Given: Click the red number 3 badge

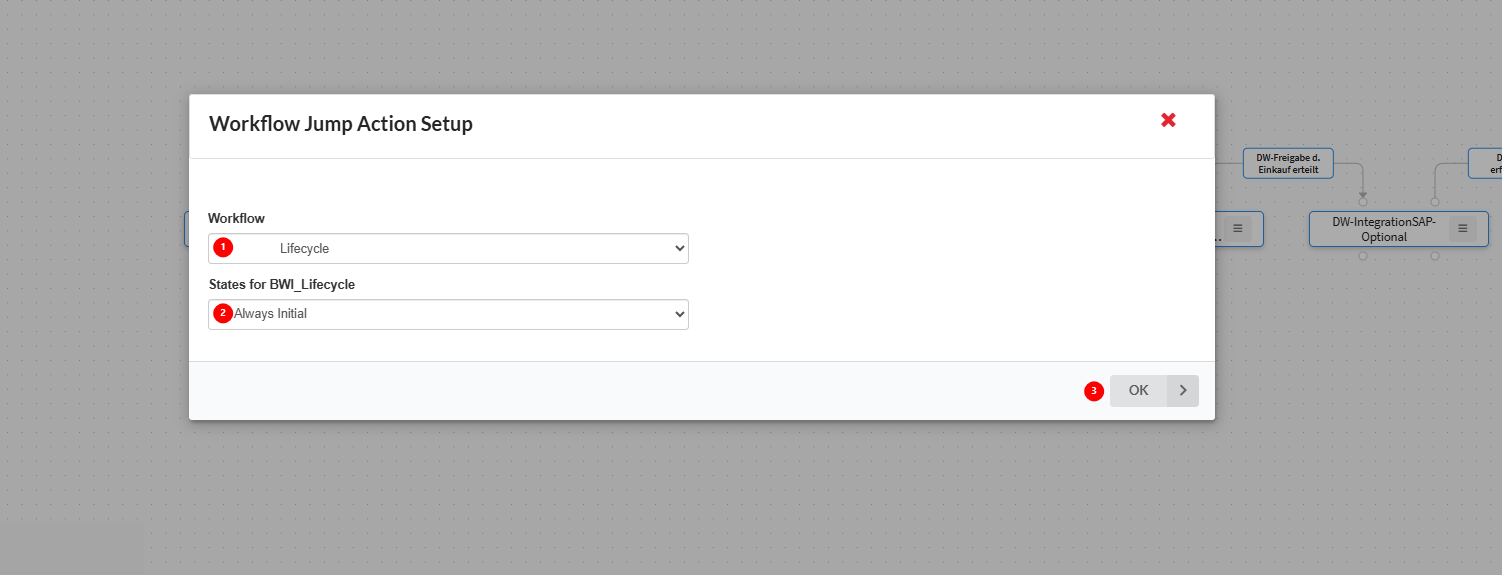Looking at the screenshot, I should [1094, 391].
